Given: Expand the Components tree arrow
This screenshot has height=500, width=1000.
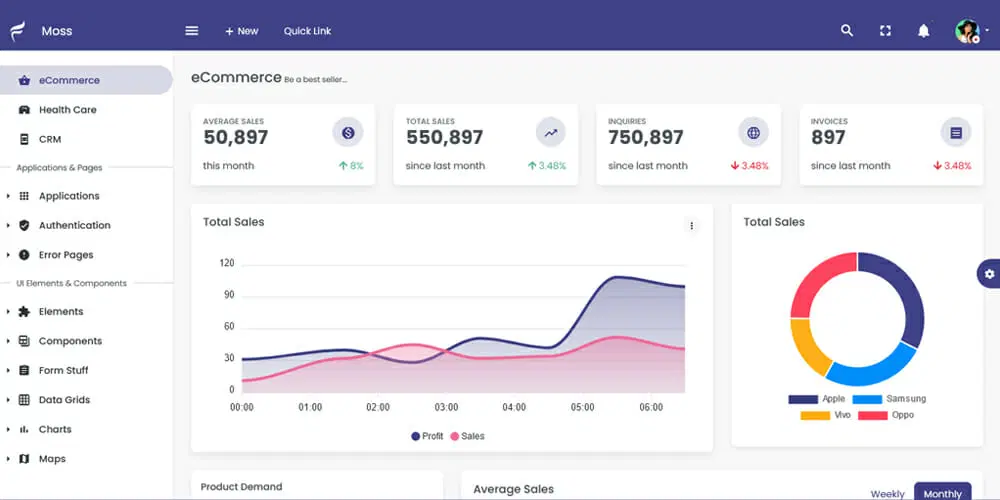Looking at the screenshot, I should pos(8,341).
